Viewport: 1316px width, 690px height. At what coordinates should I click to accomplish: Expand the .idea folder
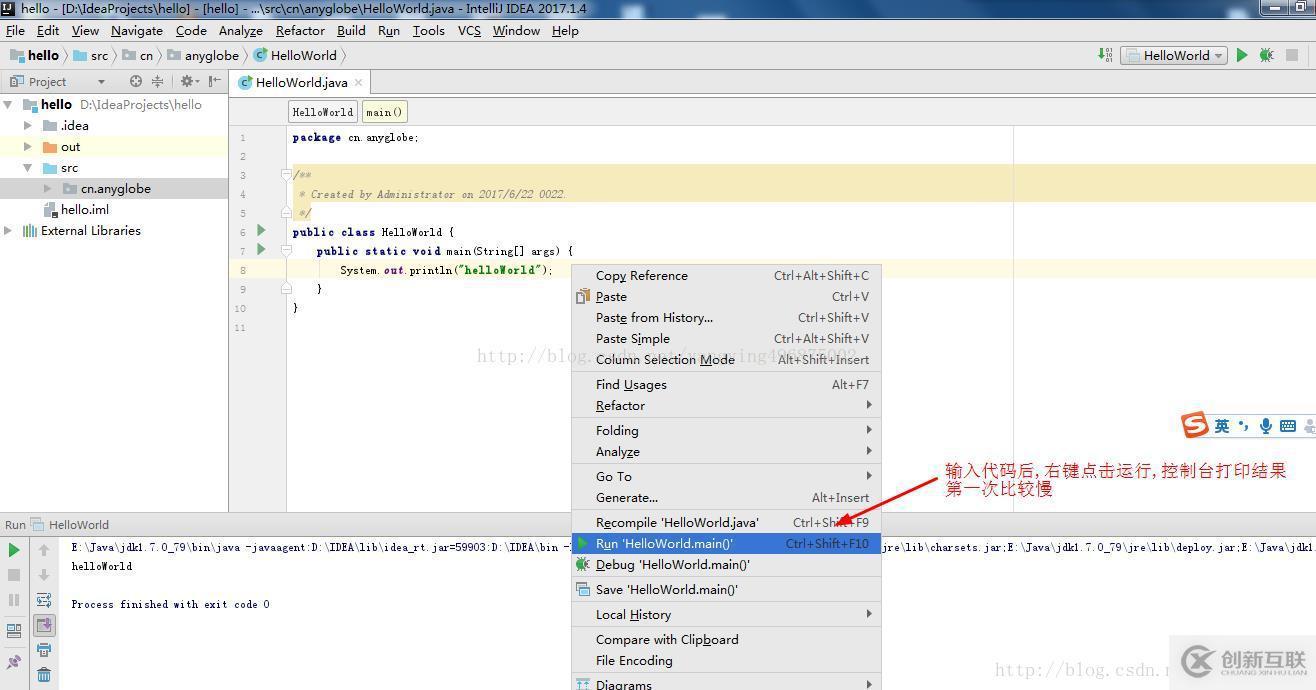28,125
